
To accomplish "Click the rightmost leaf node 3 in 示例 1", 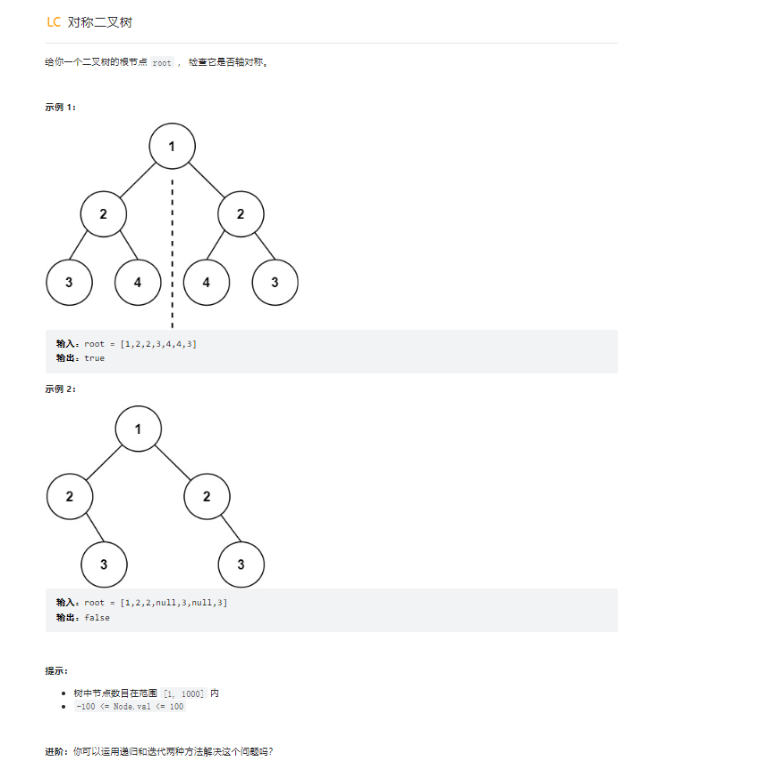I will 275,282.
